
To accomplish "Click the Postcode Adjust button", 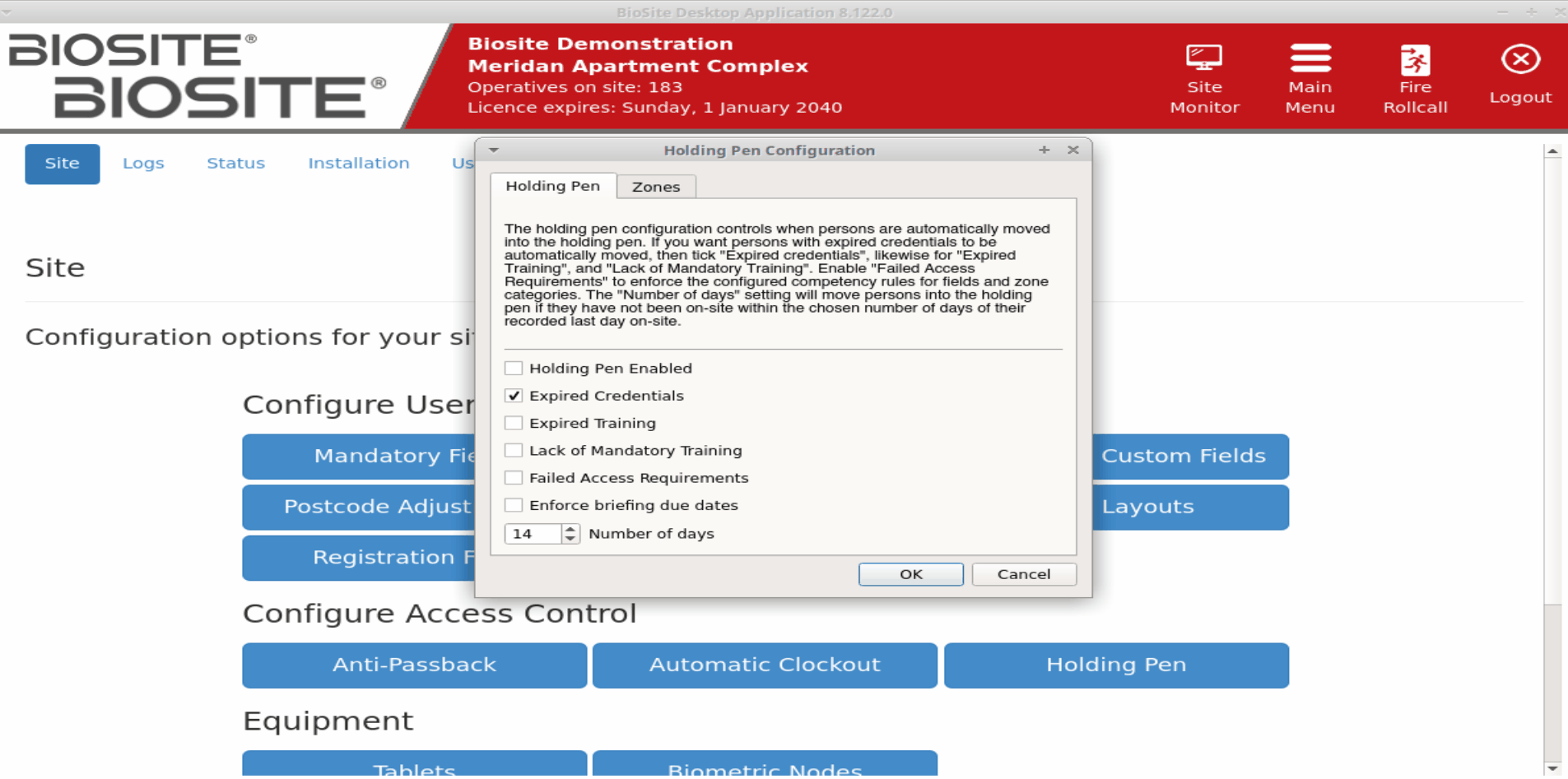I will coord(359,507).
